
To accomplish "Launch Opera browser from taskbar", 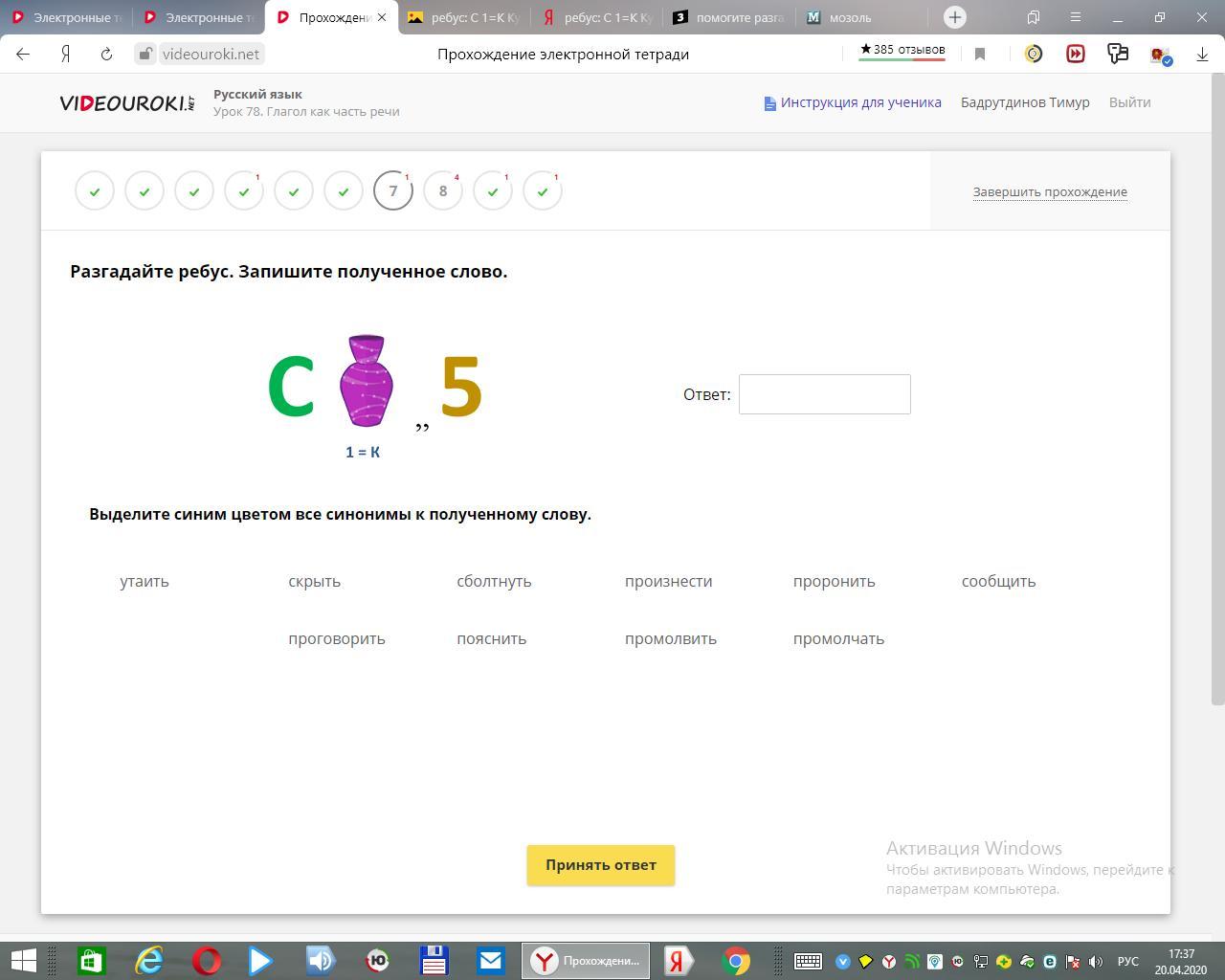I will pos(207,960).
